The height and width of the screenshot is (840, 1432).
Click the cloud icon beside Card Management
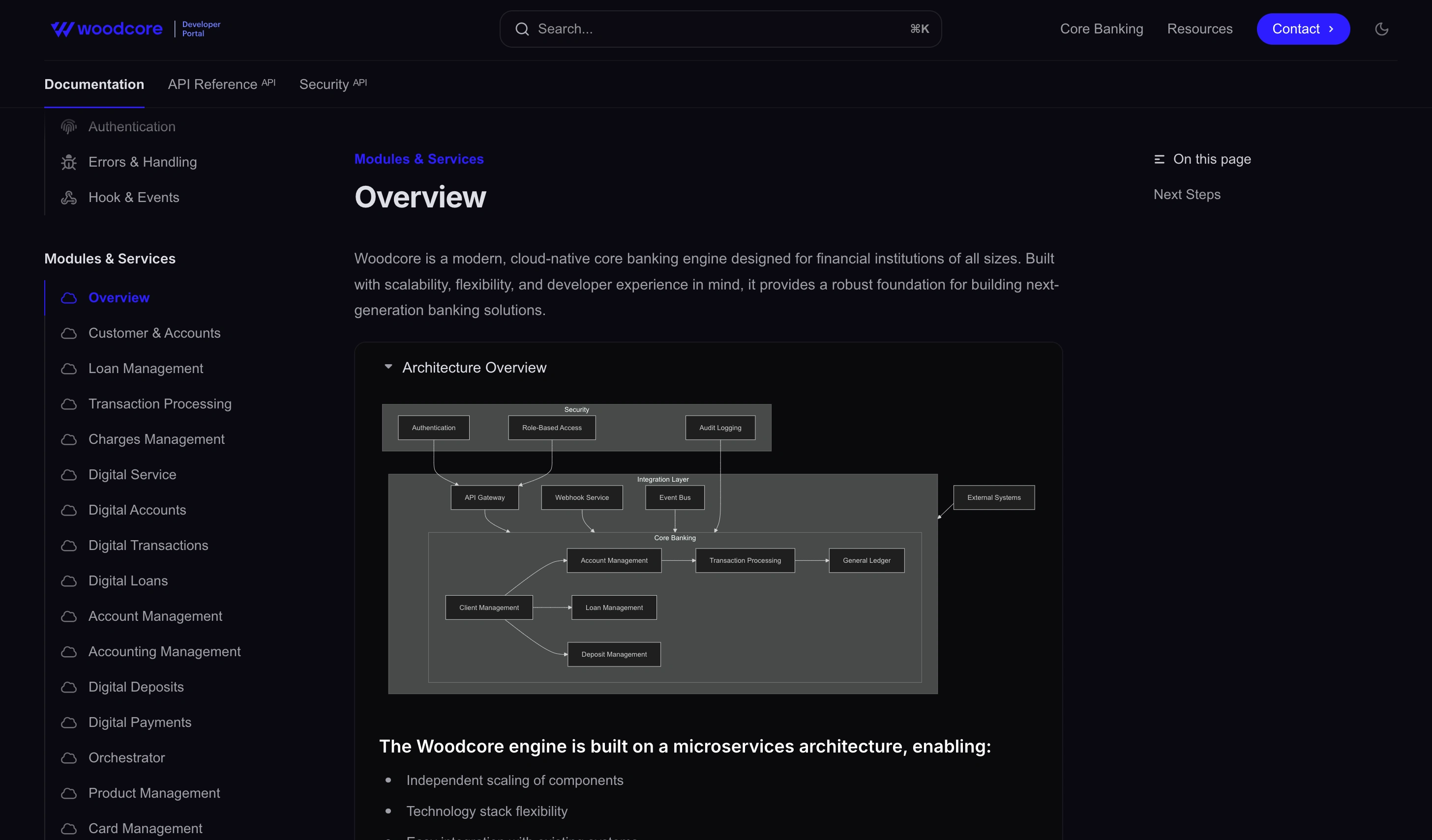tap(69, 829)
